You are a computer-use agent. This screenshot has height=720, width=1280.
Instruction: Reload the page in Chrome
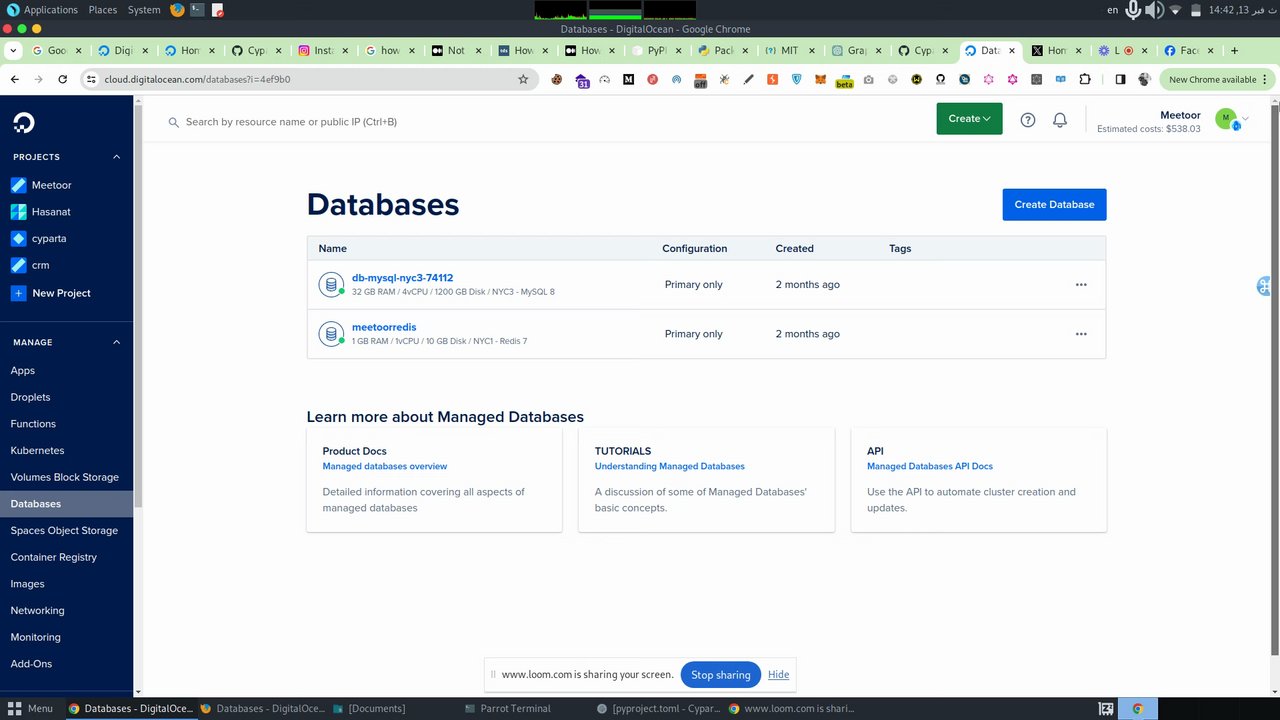(63, 79)
